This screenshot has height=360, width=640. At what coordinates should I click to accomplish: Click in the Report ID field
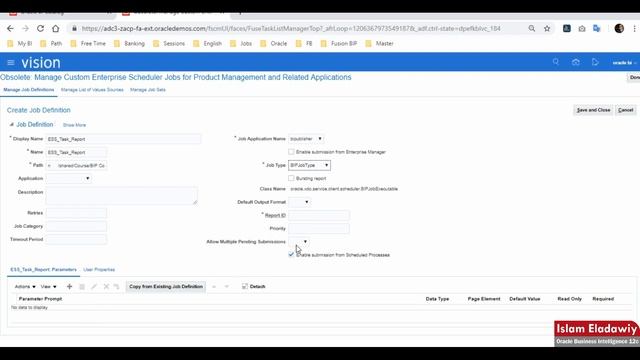pyautogui.click(x=319, y=216)
